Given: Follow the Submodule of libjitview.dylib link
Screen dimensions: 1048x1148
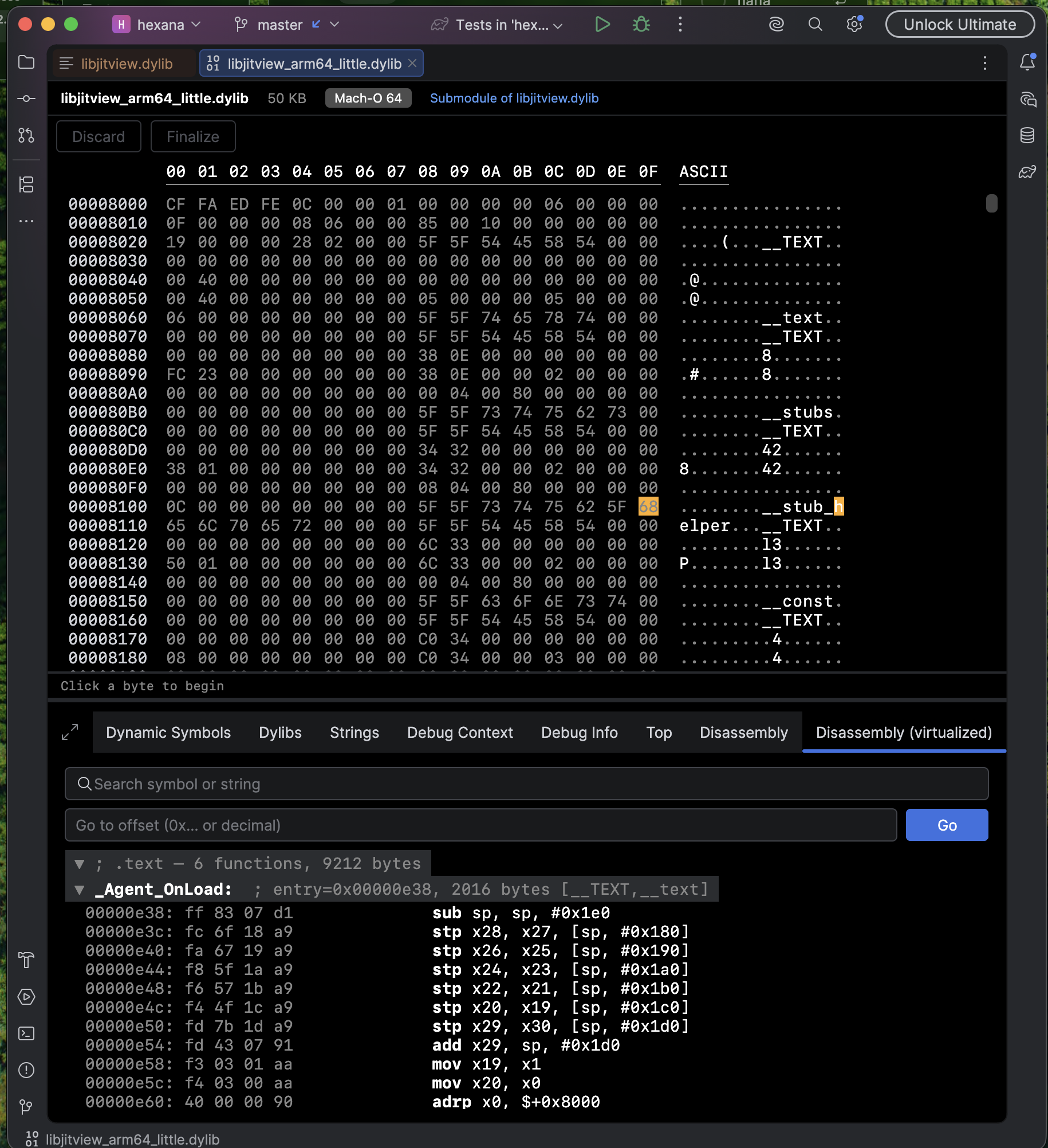Looking at the screenshot, I should click(x=514, y=99).
